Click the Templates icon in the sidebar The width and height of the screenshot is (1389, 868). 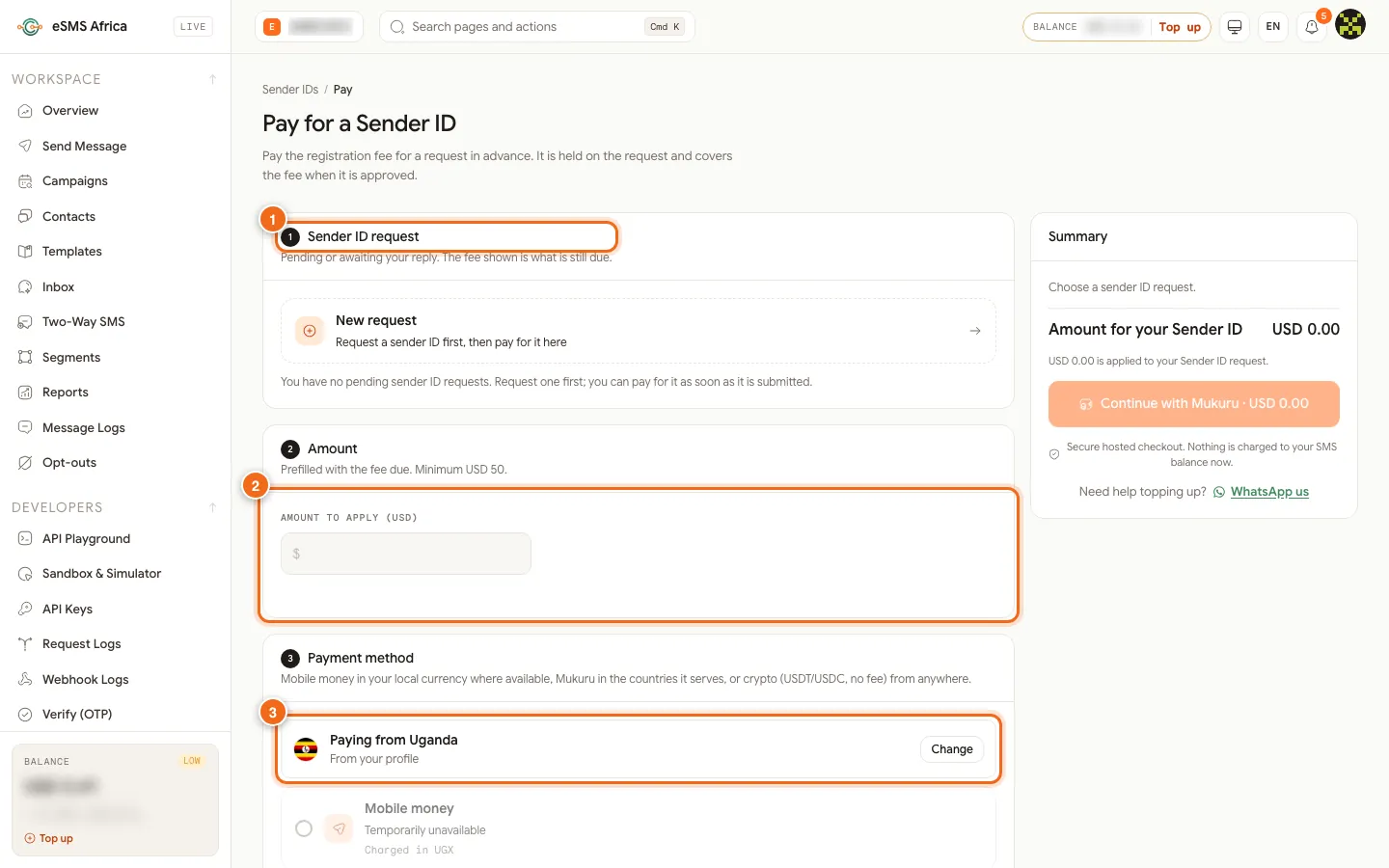click(25, 252)
